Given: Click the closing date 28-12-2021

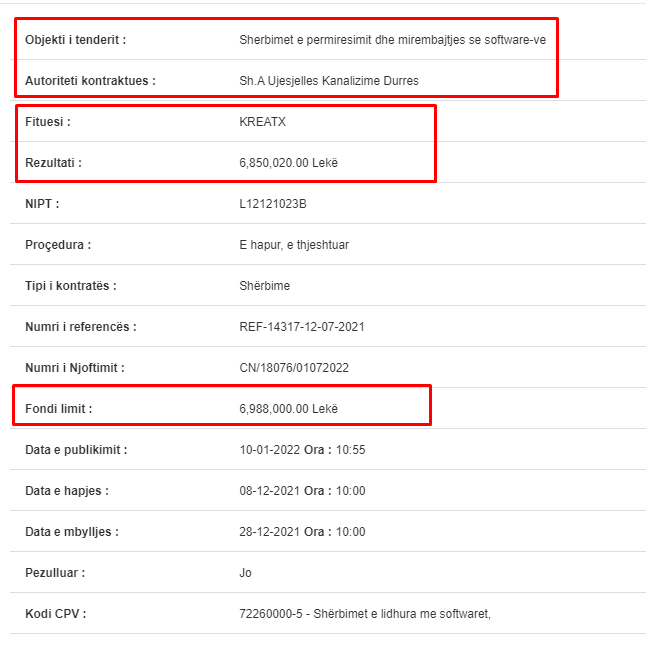Looking at the screenshot, I should [269, 531].
